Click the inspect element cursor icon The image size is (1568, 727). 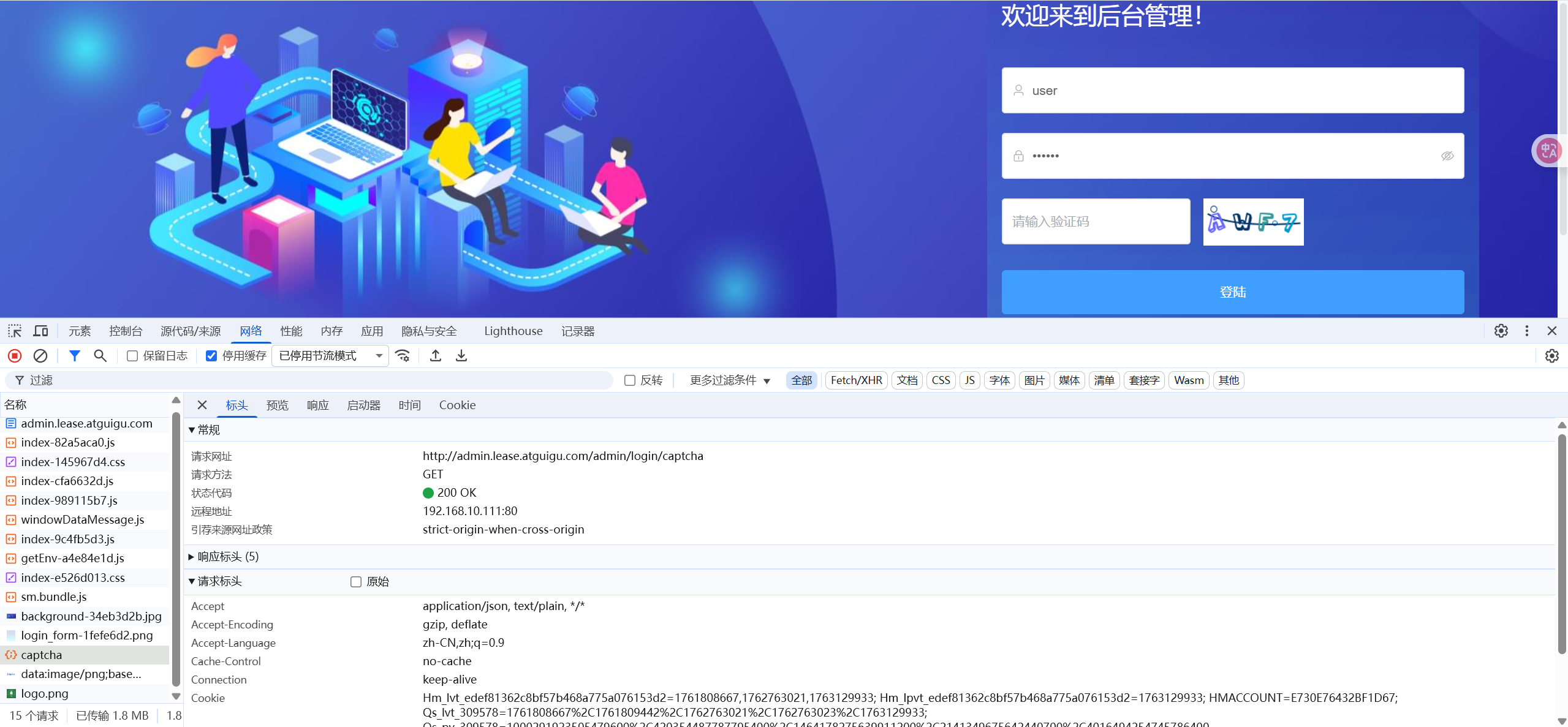(14, 331)
